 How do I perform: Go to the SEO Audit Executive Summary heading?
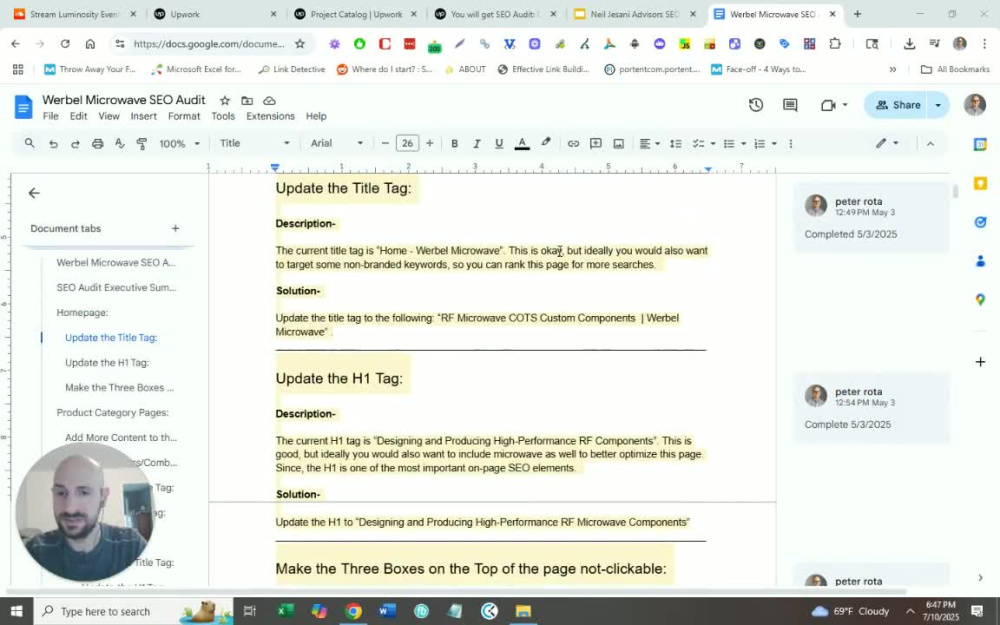pos(116,288)
